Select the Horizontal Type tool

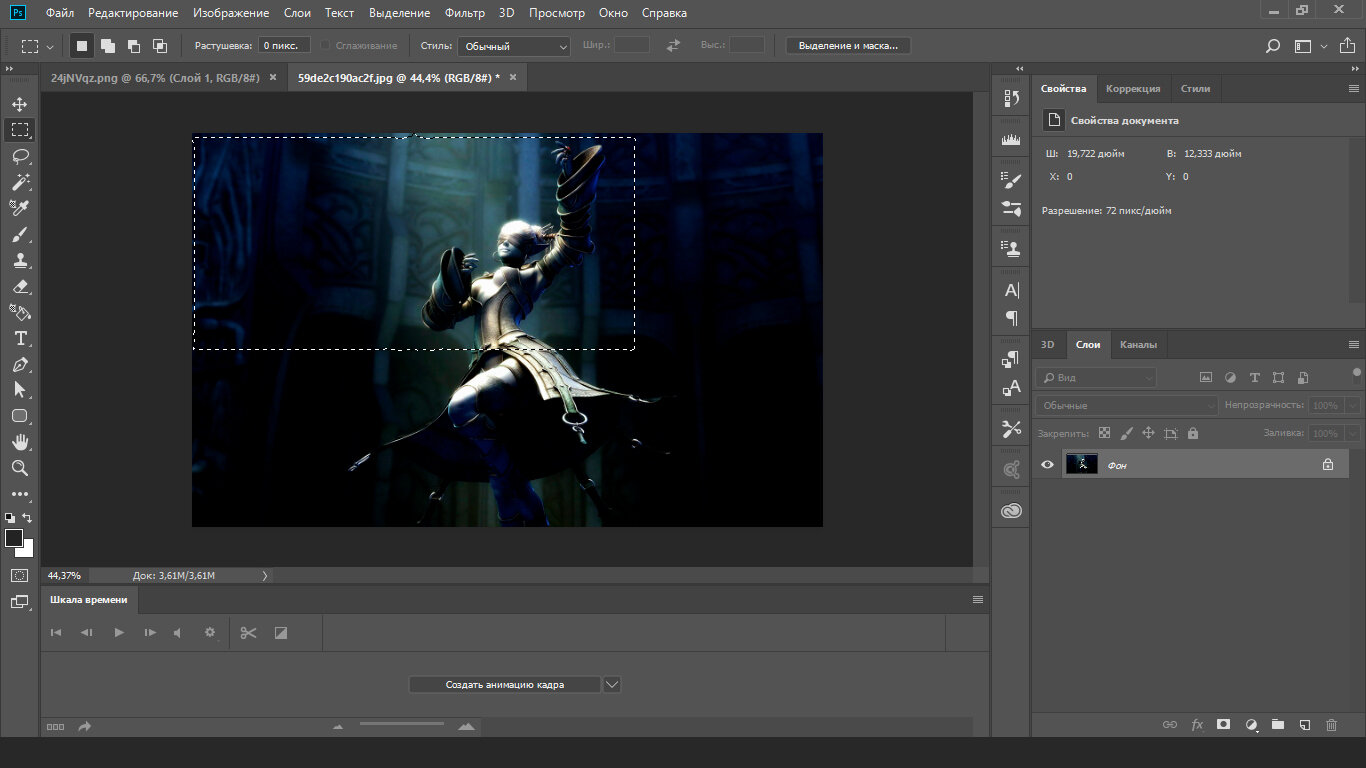click(x=20, y=339)
